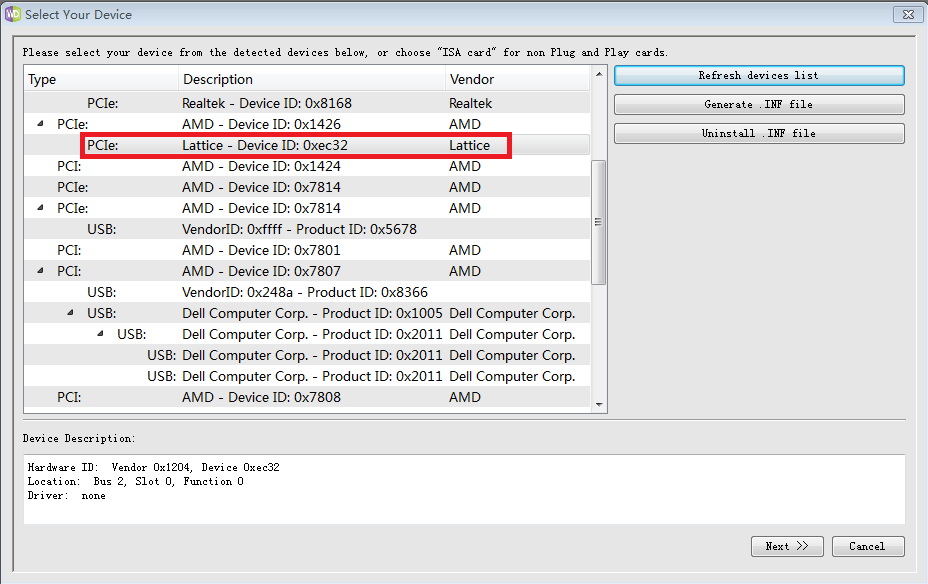Click the device list scroll up arrow
928x584 pixels.
coord(600,76)
